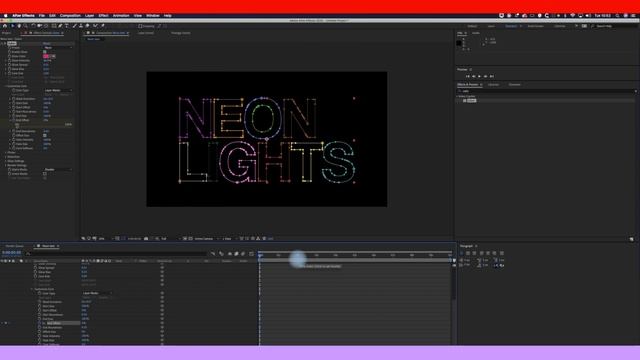Open macOS Spotlight search icon
Screen dimensions: 640x360
pos(617,16)
